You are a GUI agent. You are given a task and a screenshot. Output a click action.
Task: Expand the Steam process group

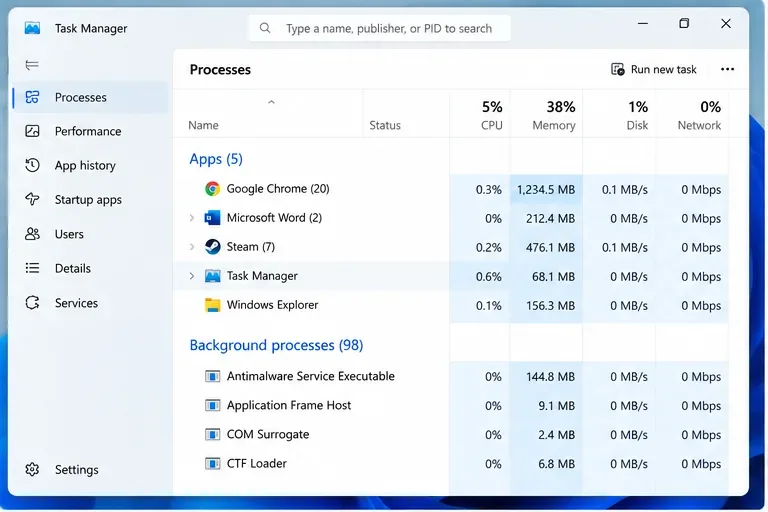click(192, 246)
